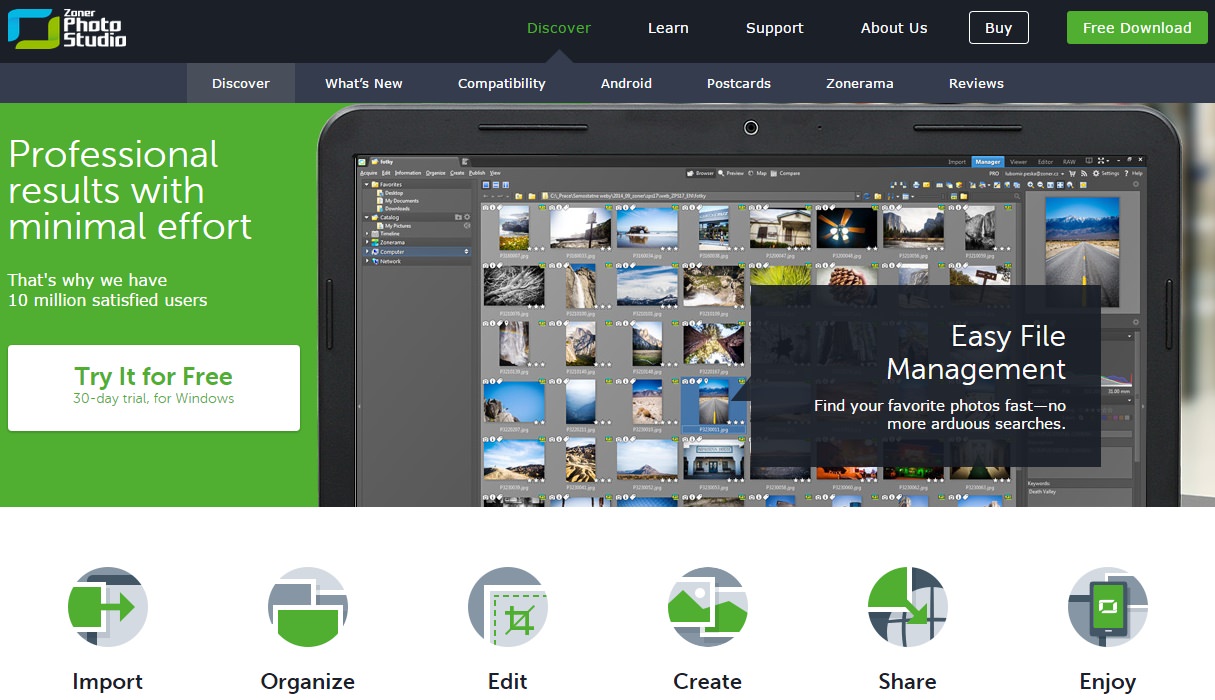Click the Zoner Photo Studio logo
Image resolution: width=1215 pixels, height=700 pixels.
coord(67,29)
